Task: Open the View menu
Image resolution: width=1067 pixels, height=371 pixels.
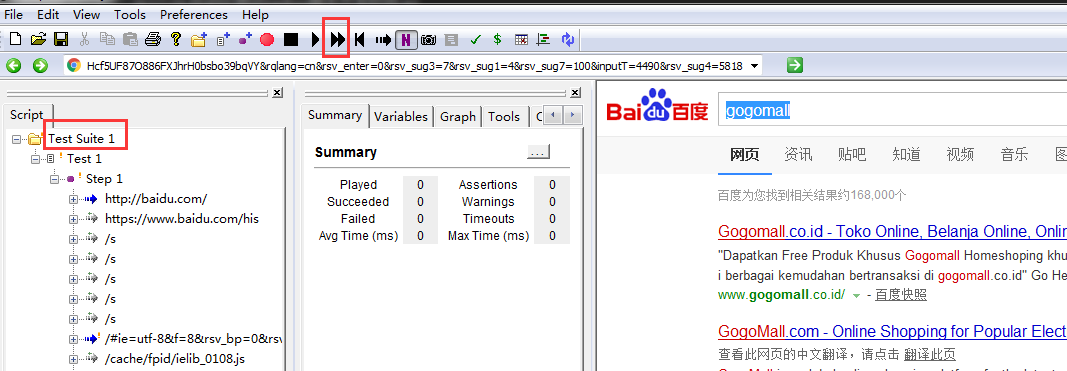Action: point(86,14)
